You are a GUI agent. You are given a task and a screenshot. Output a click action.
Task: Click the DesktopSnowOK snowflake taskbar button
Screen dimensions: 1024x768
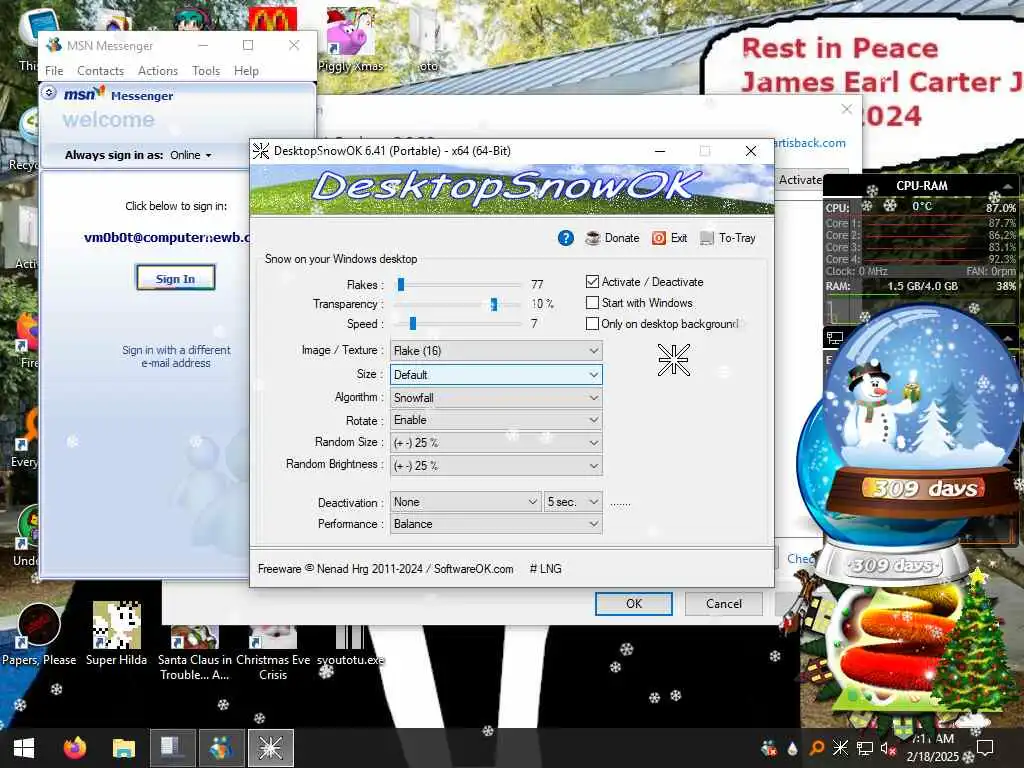click(x=270, y=748)
